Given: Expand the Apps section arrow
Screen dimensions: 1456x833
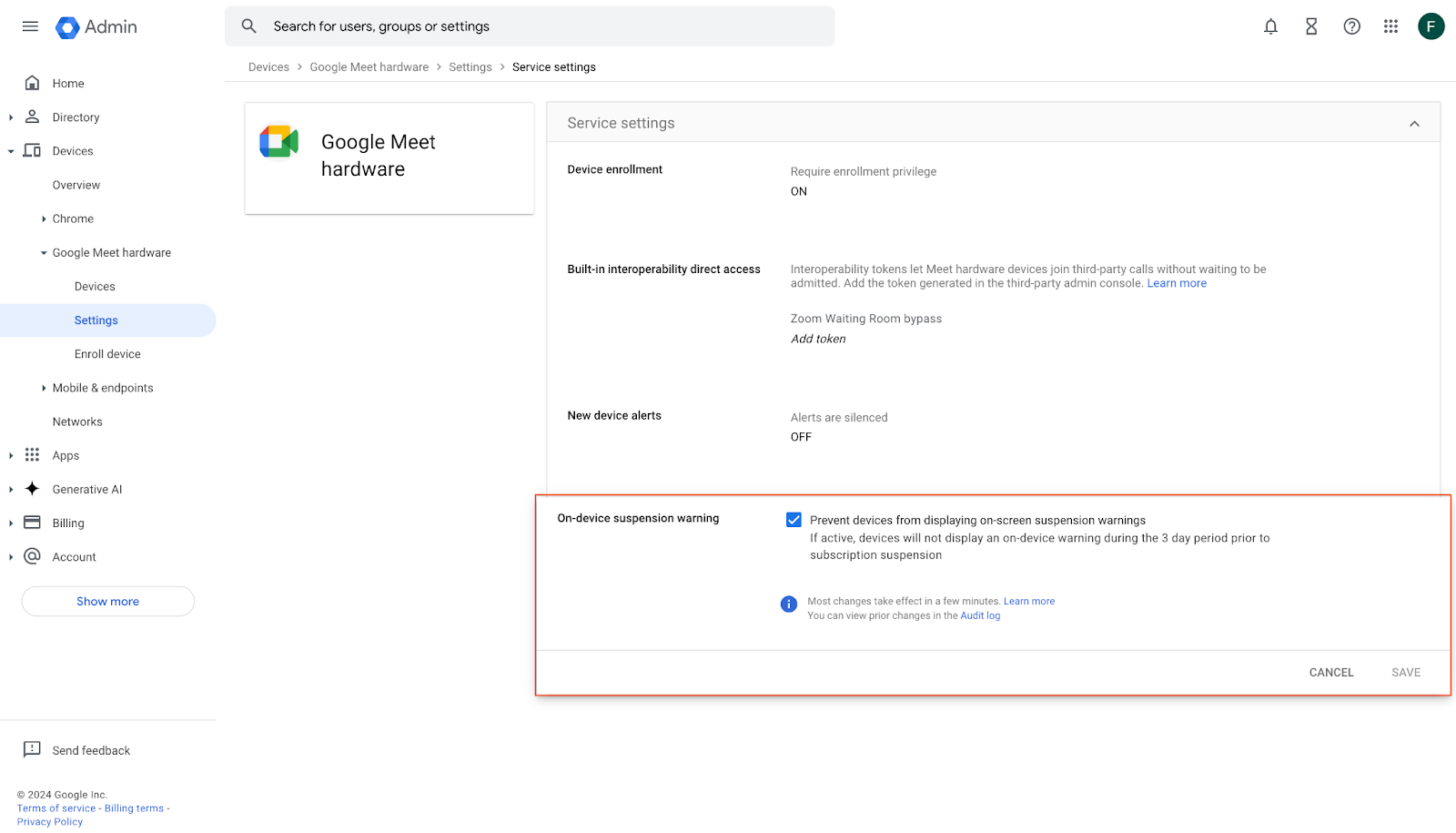Looking at the screenshot, I should (x=11, y=455).
